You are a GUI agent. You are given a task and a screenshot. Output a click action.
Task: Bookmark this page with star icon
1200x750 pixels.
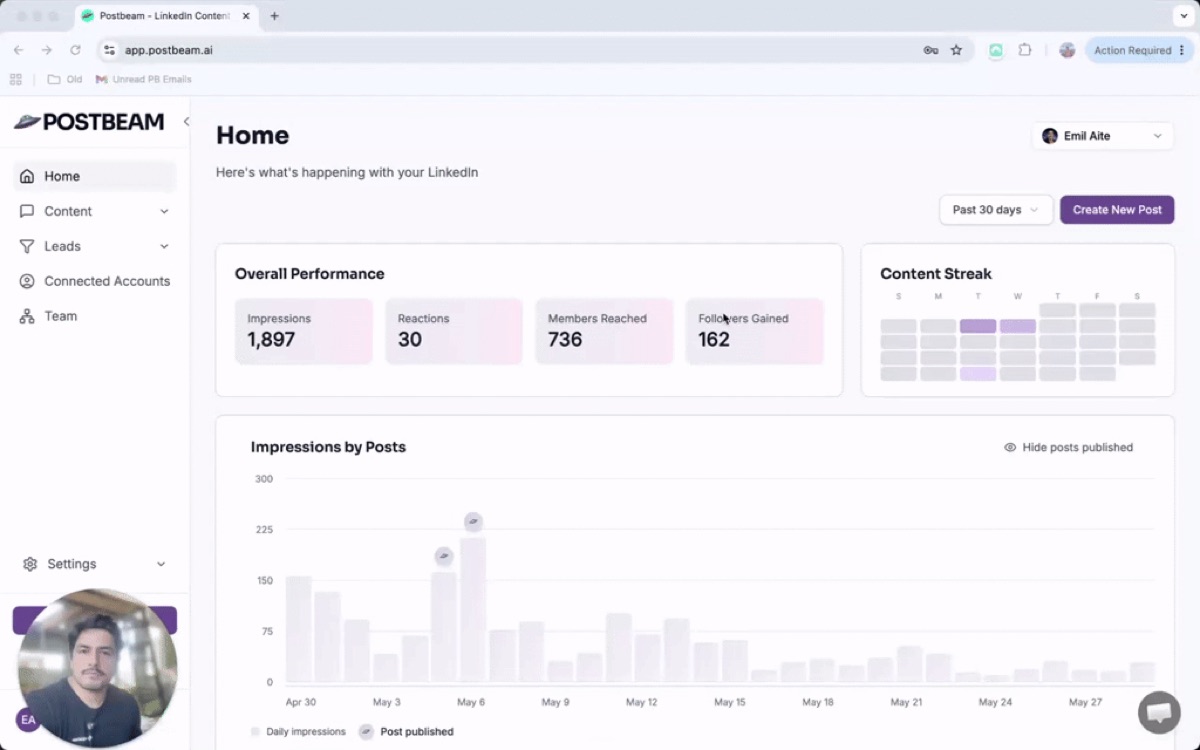956,50
